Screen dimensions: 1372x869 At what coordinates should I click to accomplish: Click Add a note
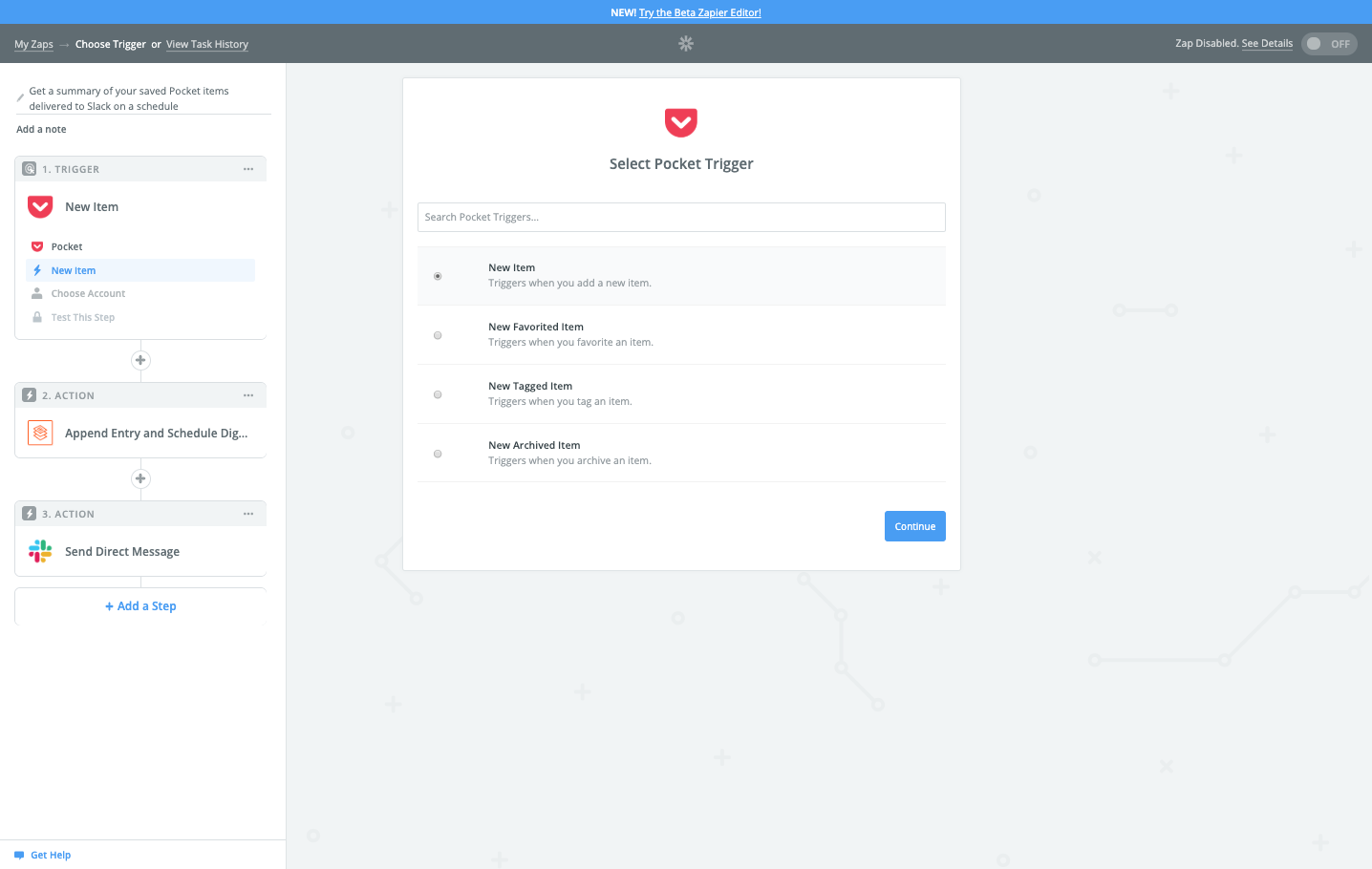(41, 129)
